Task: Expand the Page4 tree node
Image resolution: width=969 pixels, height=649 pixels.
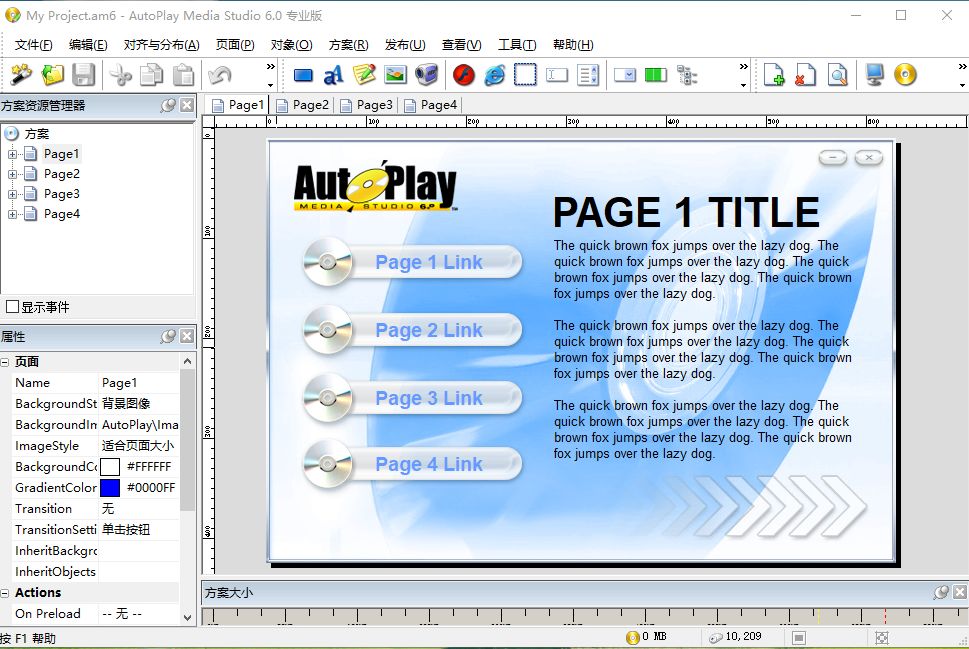Action: (x=13, y=214)
